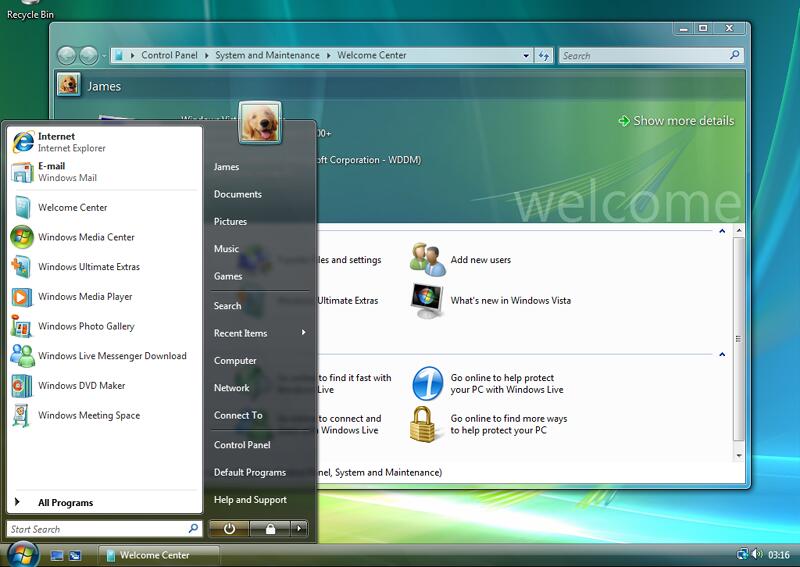Click the Welcome Center vertical scrollbar
This screenshot has width=800, height=567.
(x=739, y=340)
